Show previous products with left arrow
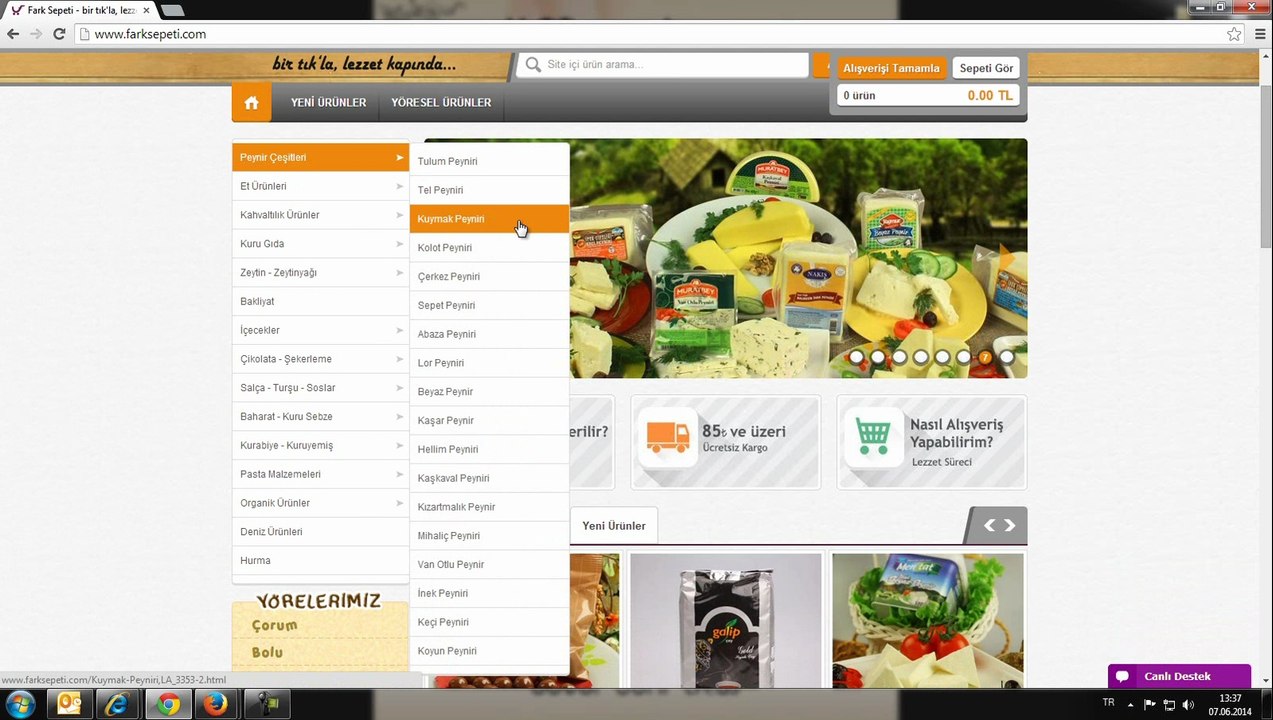1273x720 pixels. coord(989,525)
